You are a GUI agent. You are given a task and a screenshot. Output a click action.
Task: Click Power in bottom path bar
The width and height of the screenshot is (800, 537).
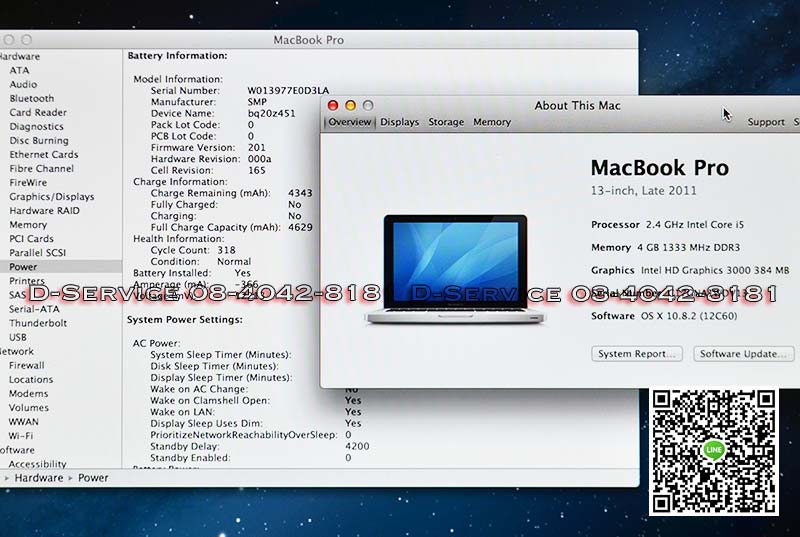click(x=93, y=478)
